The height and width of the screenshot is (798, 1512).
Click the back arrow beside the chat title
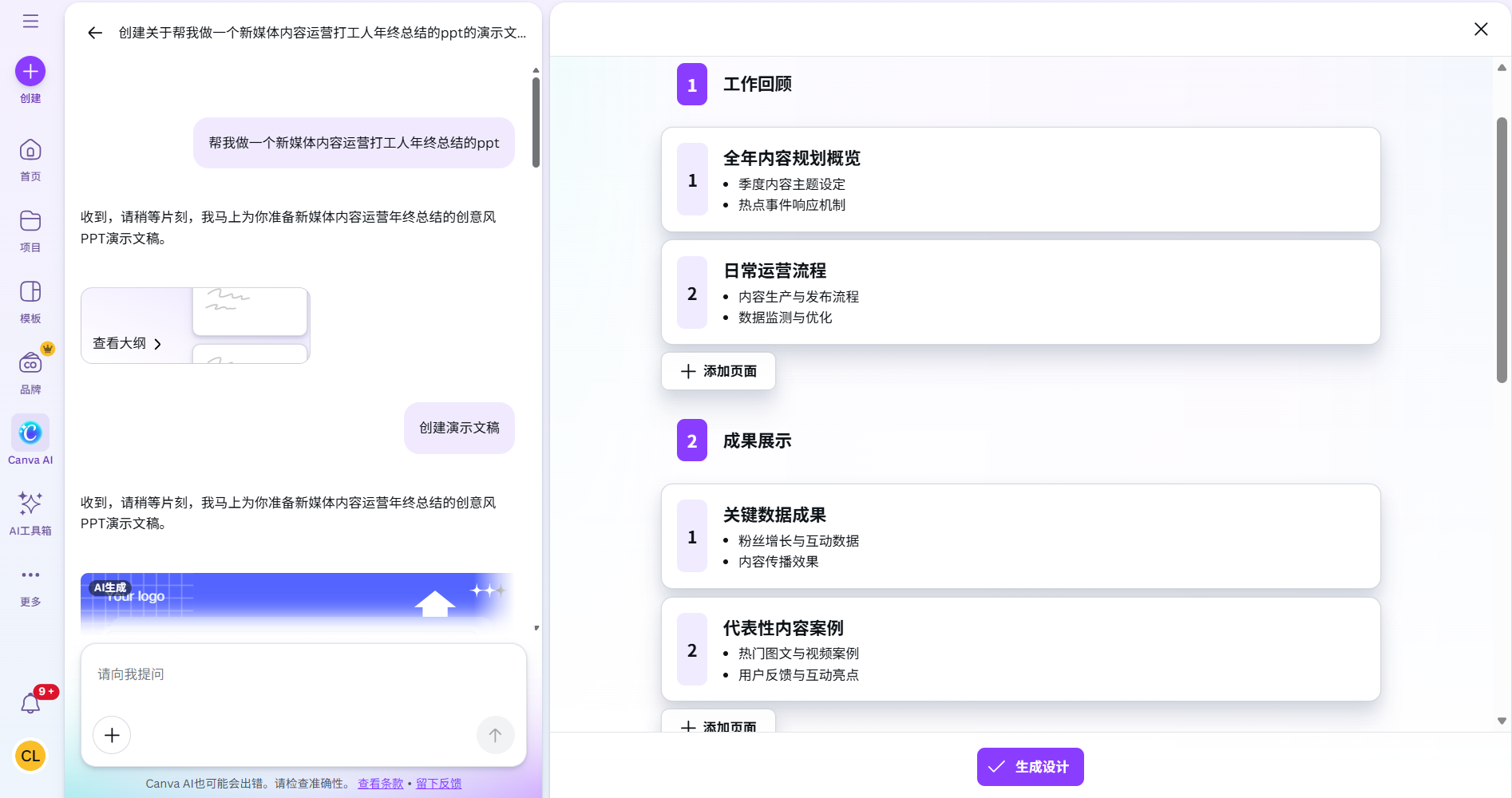tap(94, 33)
